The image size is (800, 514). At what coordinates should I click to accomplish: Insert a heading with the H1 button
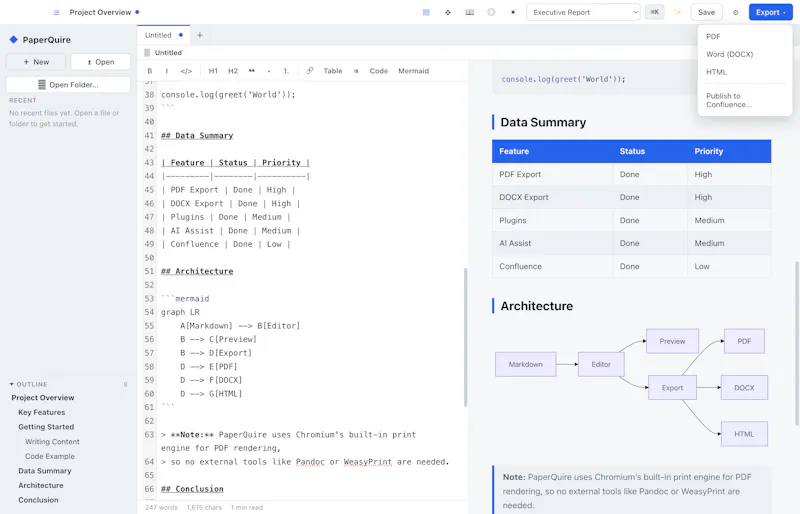tap(213, 71)
